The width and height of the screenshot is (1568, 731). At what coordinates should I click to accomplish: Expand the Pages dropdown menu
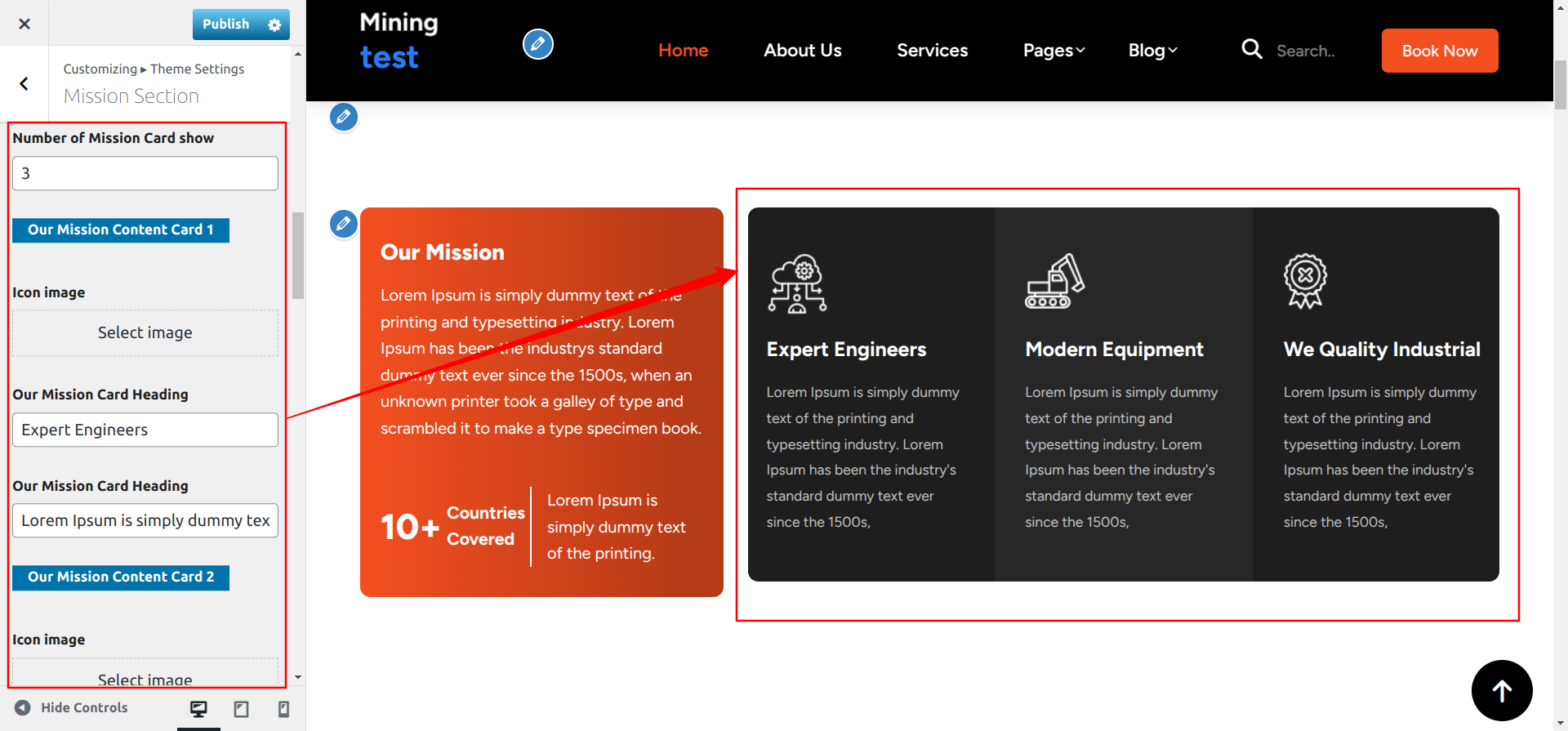click(x=1053, y=51)
